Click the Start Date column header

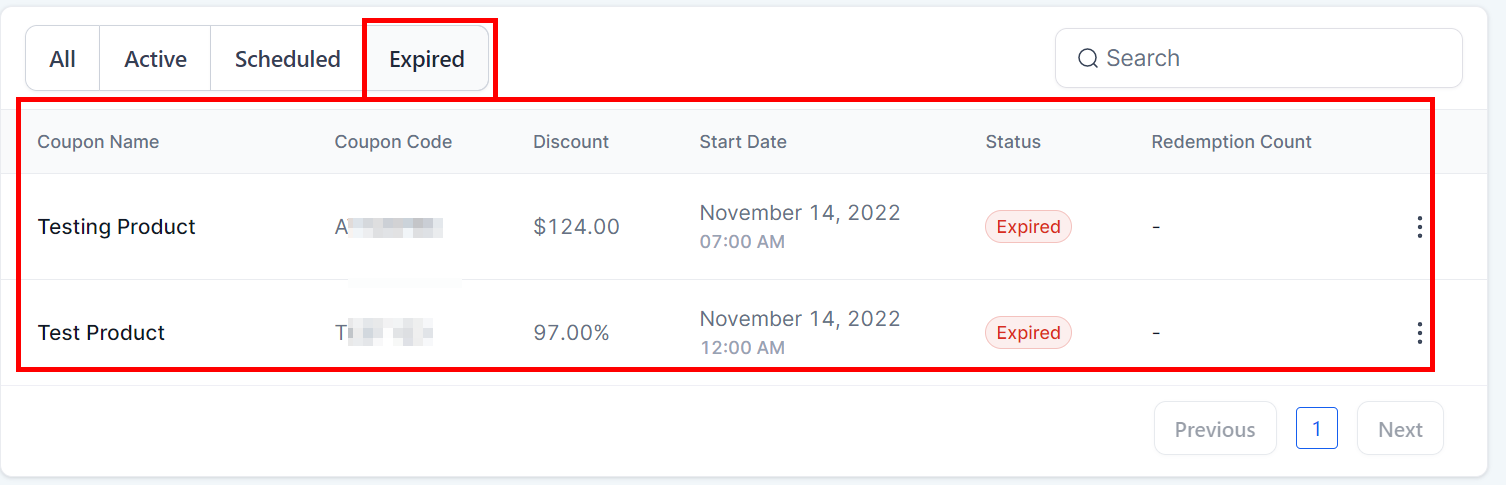743,142
